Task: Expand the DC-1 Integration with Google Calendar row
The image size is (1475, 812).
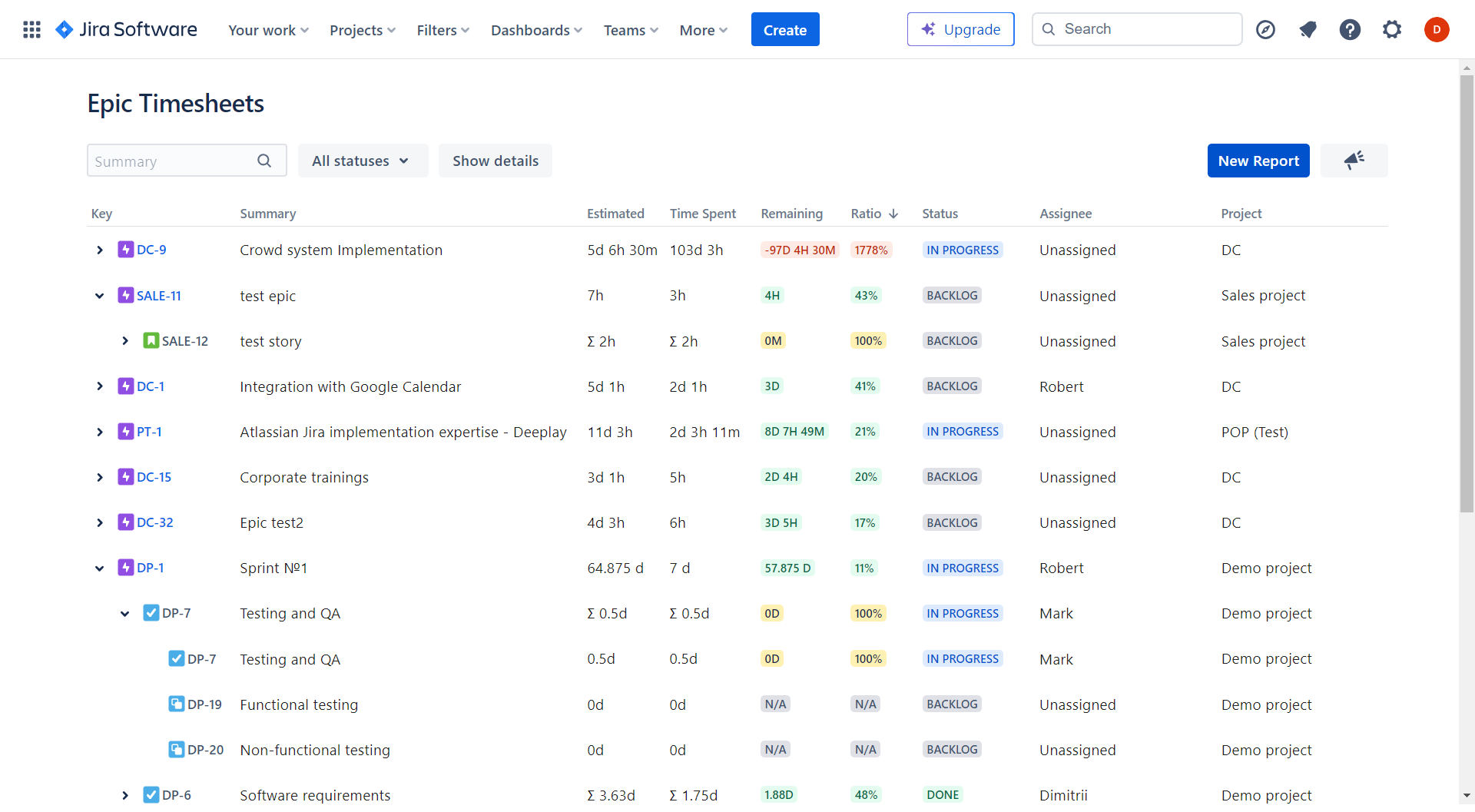Action: coord(99,386)
